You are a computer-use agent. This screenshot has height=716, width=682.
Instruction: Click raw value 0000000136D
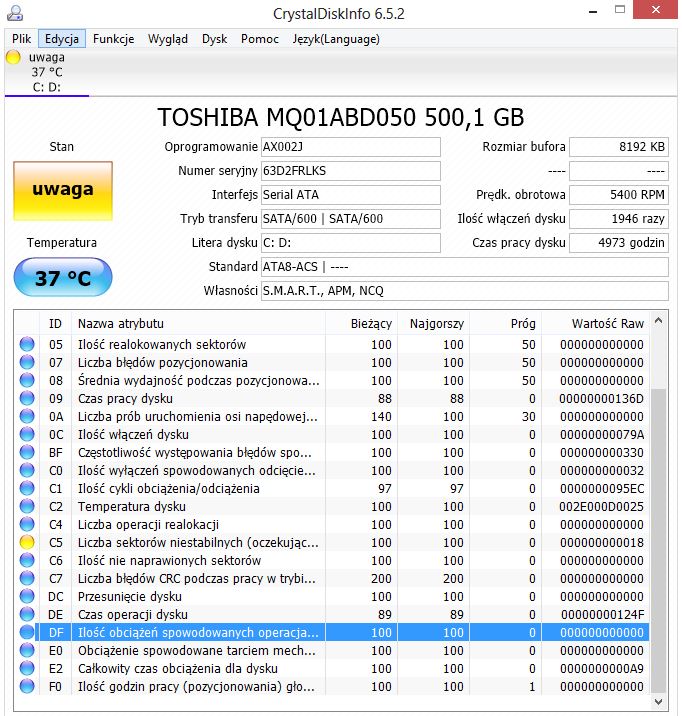pos(601,399)
